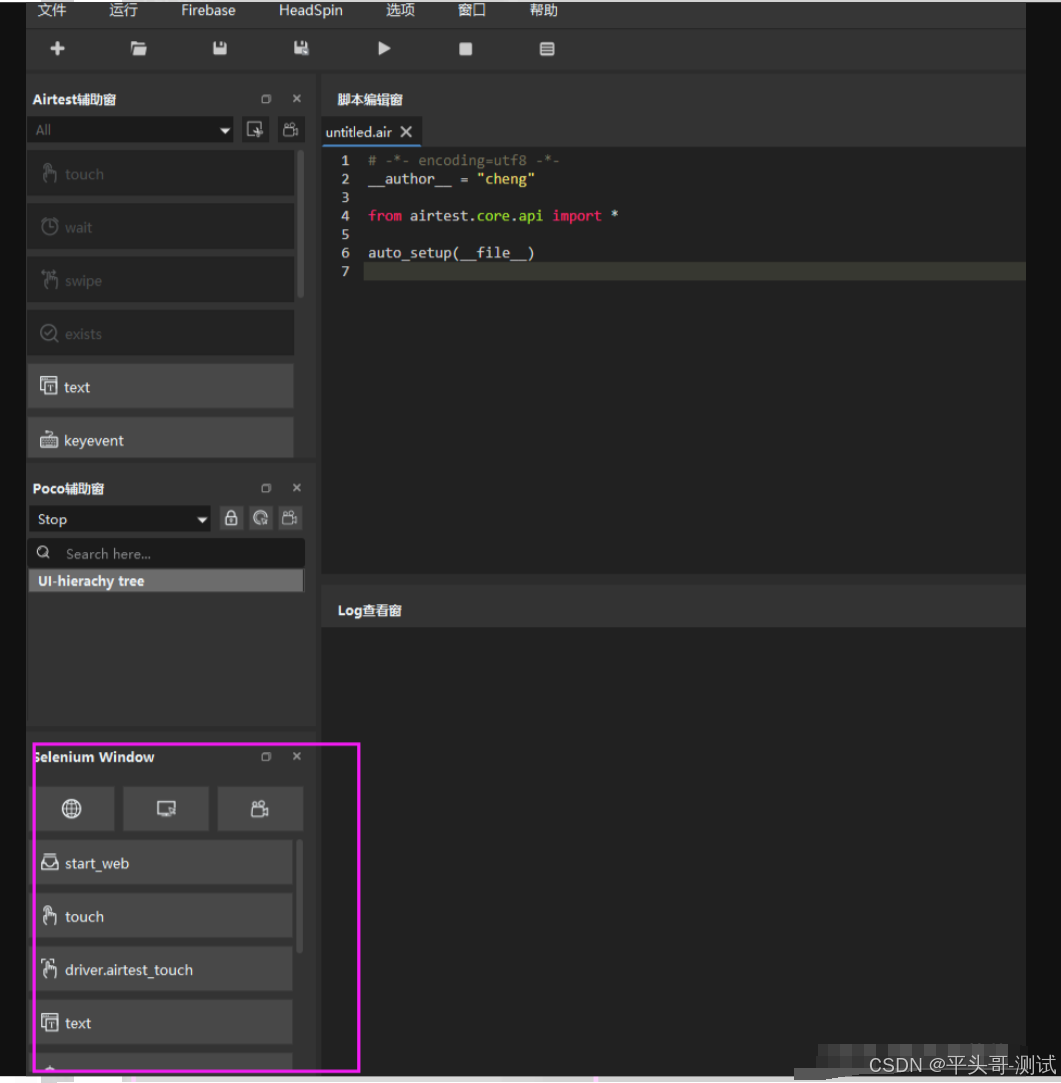Screen dimensions: 1061x1083
Task: Run the script with play button
Action: click(384, 48)
